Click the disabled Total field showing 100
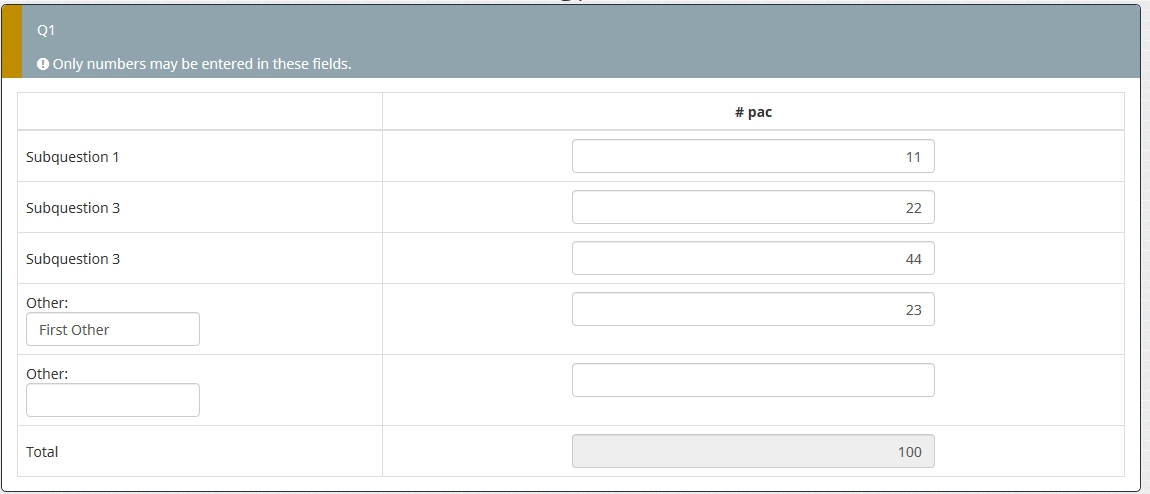Screen dimensions: 1150x494 [x=753, y=452]
